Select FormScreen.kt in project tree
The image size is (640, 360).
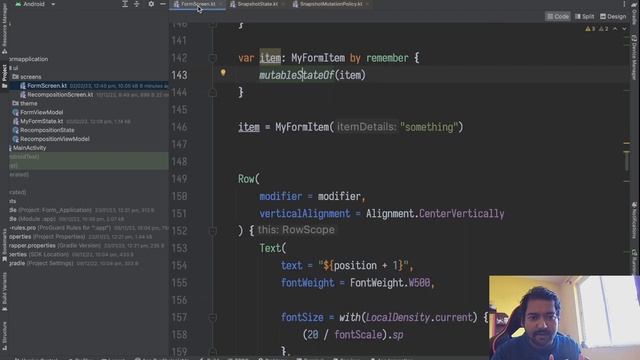[89, 86]
